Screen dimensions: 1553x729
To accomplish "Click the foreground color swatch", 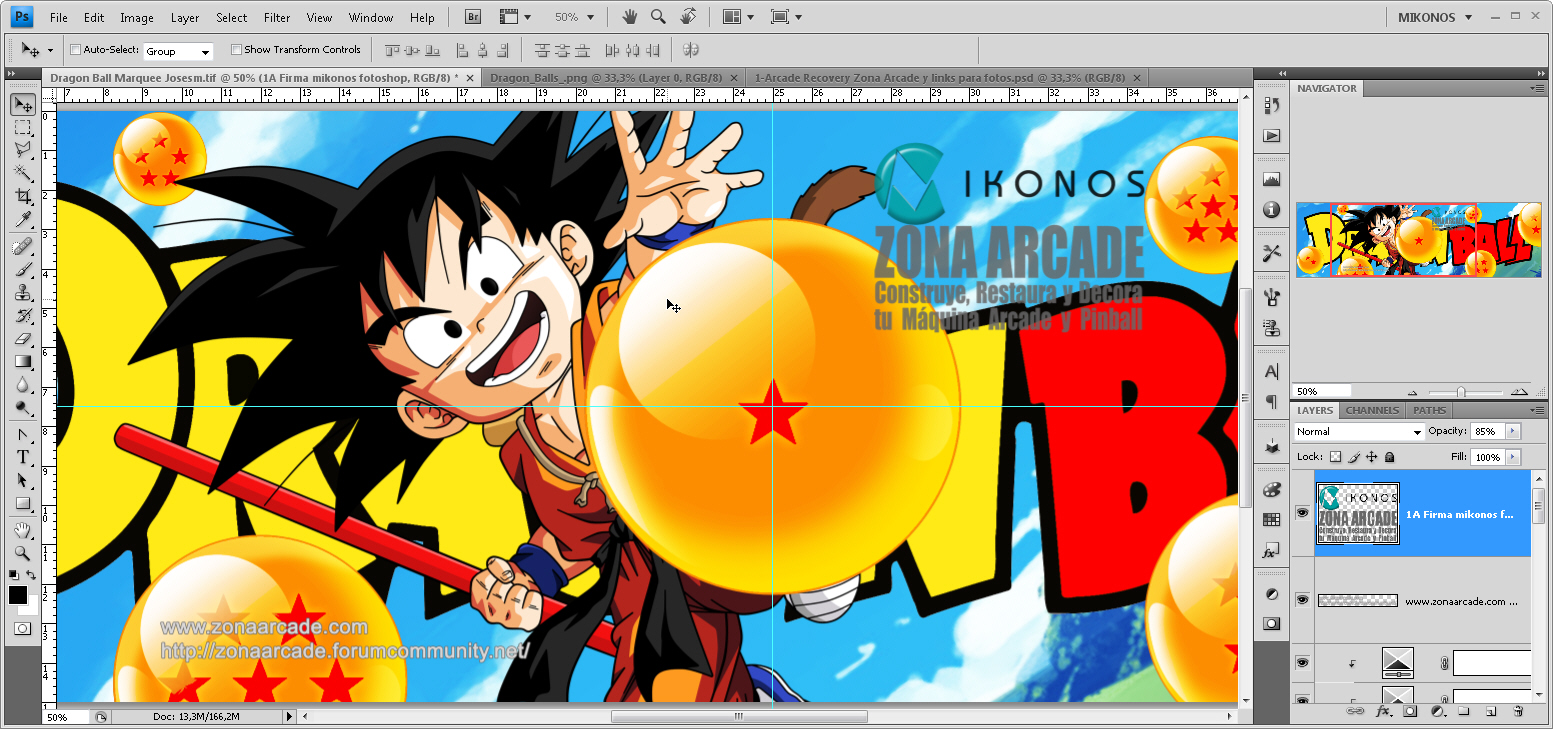I will [x=18, y=595].
